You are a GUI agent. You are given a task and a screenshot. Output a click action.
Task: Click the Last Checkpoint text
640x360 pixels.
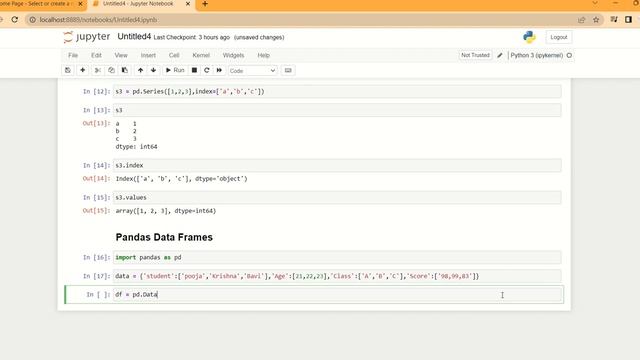[191, 37]
